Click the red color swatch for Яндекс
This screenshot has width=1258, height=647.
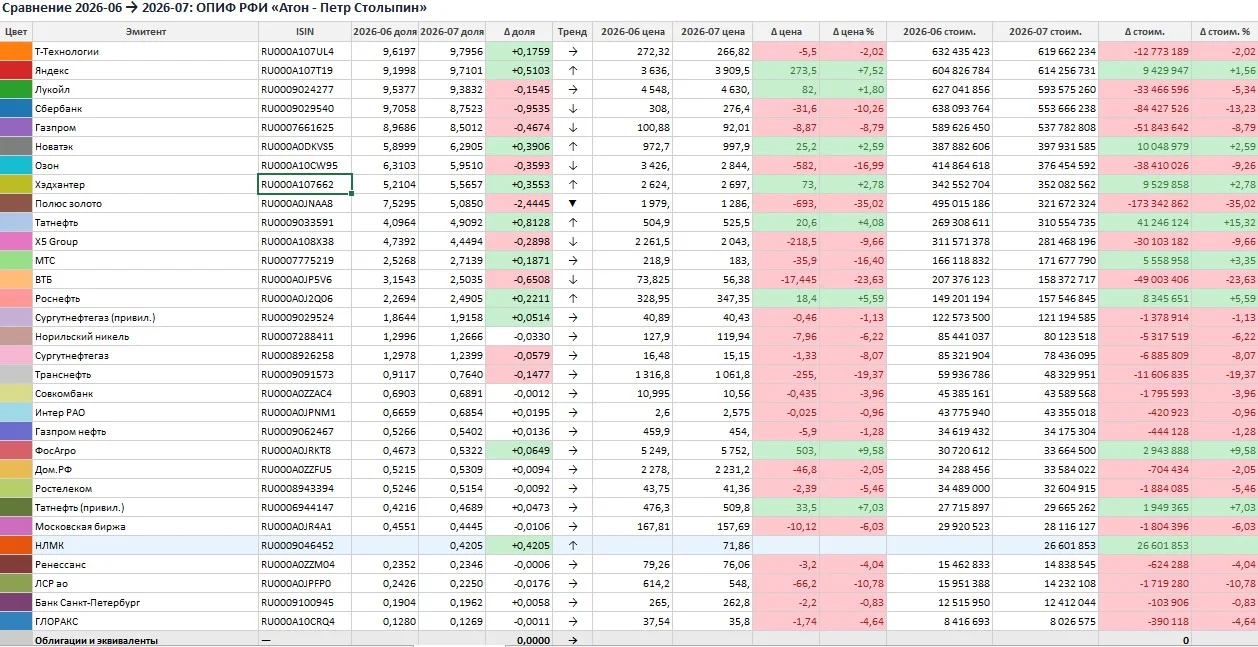[16, 70]
